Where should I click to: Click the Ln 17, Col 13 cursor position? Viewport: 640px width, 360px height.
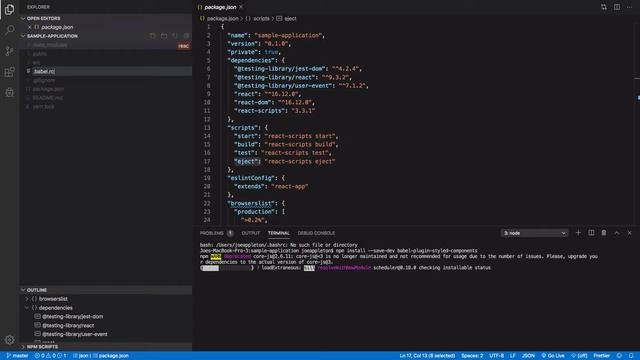click(427, 356)
